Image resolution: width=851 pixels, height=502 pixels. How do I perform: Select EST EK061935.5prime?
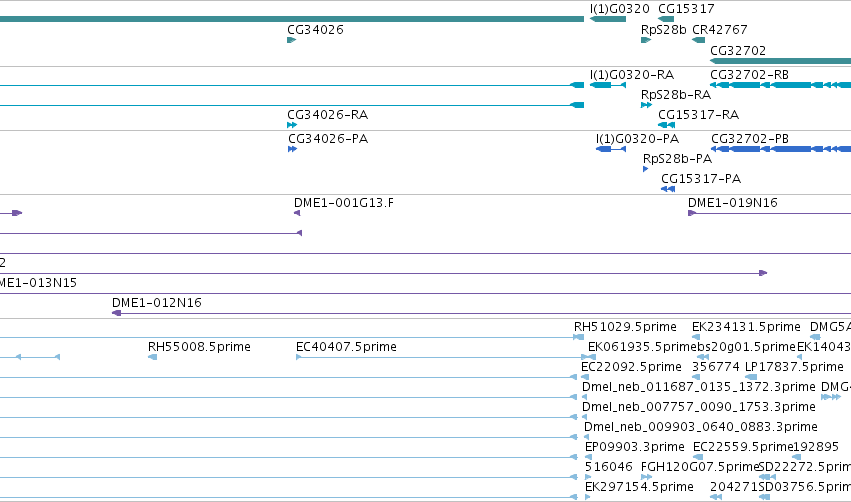pyautogui.click(x=642, y=346)
